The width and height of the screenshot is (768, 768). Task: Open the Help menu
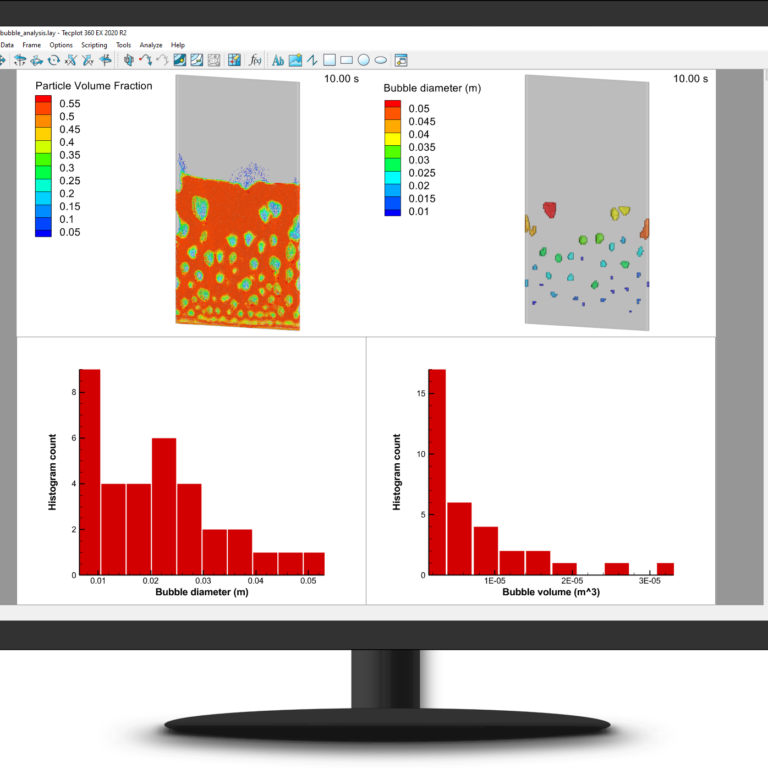tap(178, 45)
